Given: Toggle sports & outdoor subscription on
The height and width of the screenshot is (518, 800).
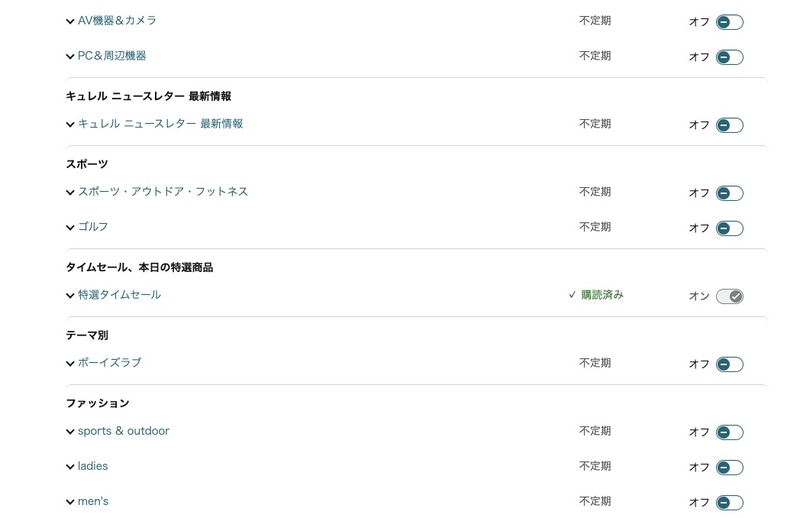Looking at the screenshot, I should pyautogui.click(x=729, y=432).
